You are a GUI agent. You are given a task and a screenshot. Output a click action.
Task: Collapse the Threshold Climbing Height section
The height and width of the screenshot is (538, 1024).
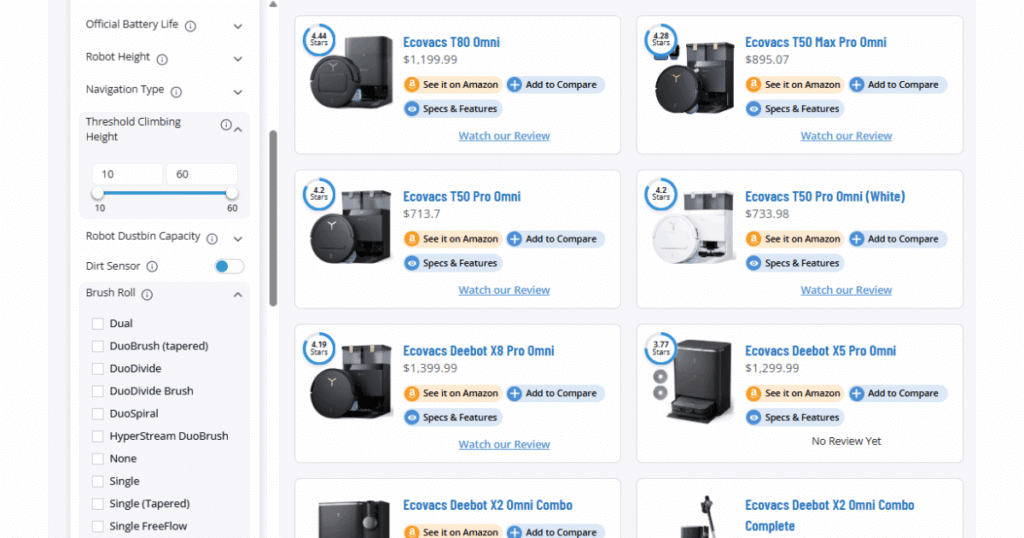click(x=238, y=129)
